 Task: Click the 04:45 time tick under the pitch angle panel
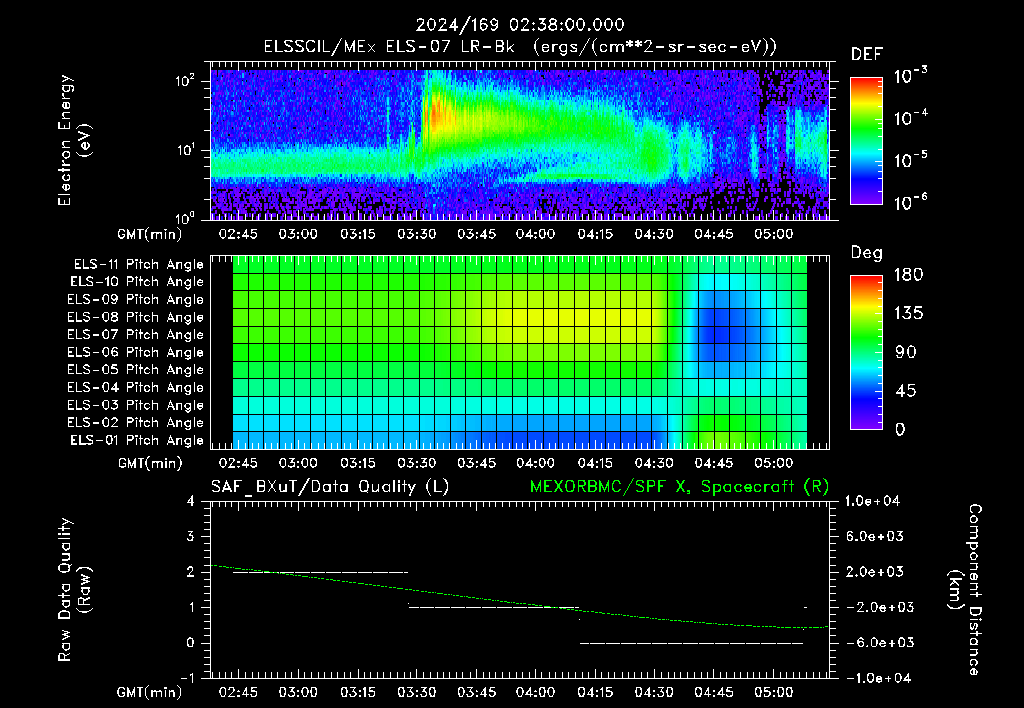(714, 463)
